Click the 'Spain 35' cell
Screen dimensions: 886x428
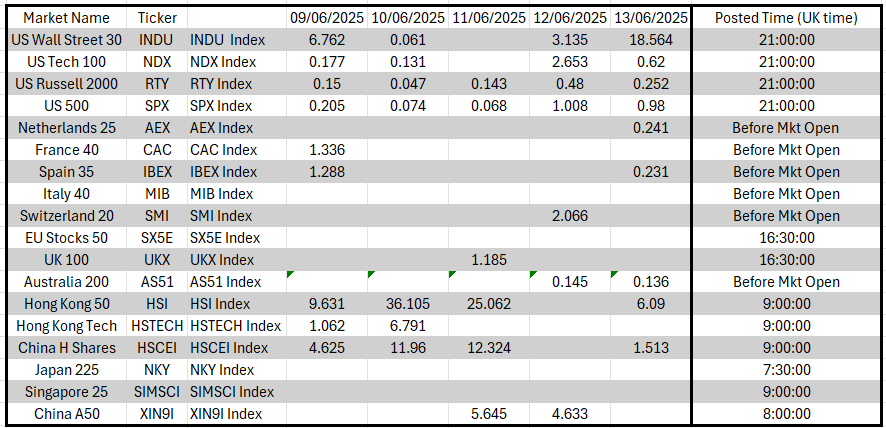pyautogui.click(x=66, y=172)
